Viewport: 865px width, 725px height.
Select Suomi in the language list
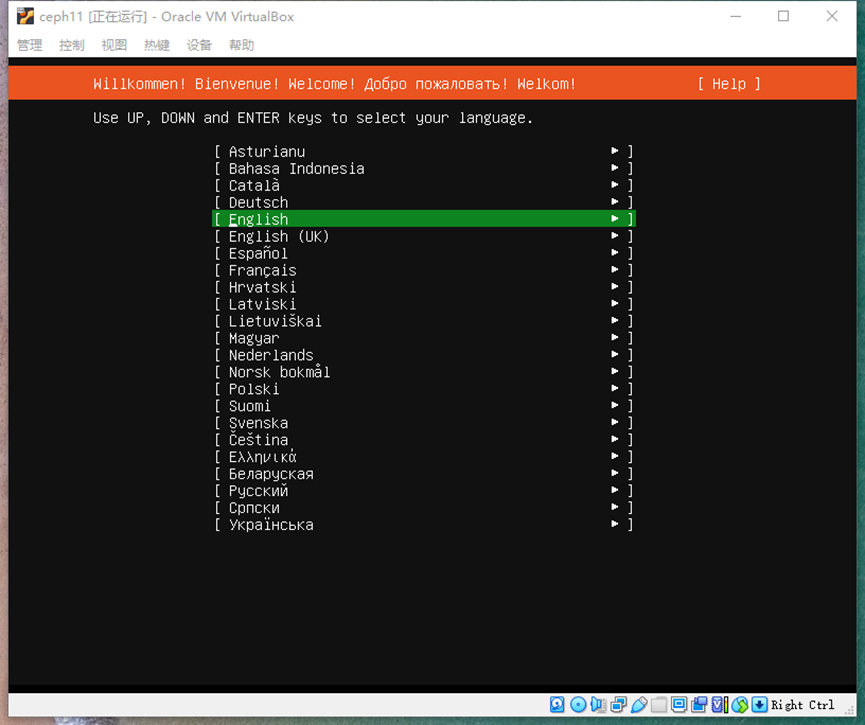pos(424,406)
